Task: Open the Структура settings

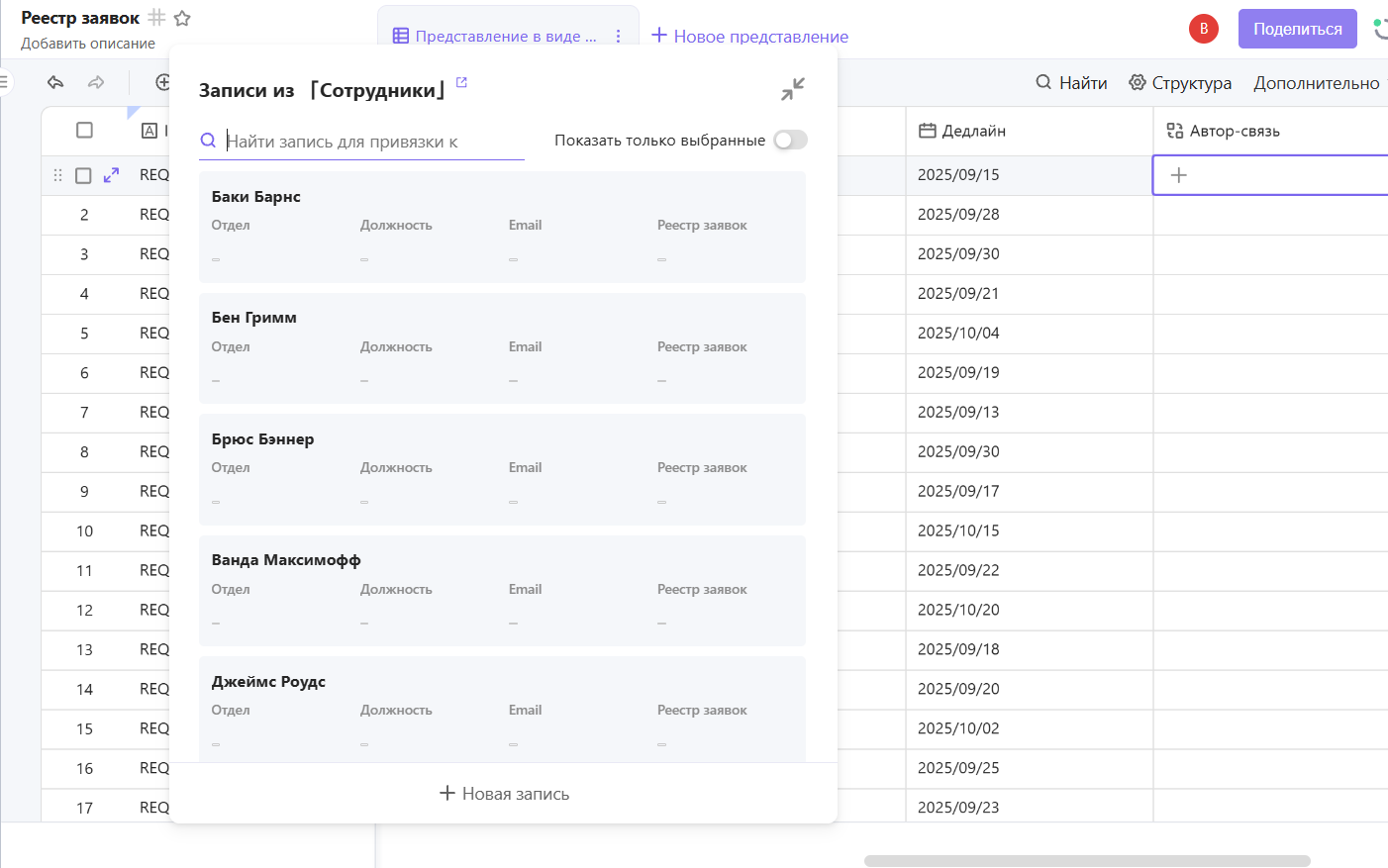Action: [1180, 83]
